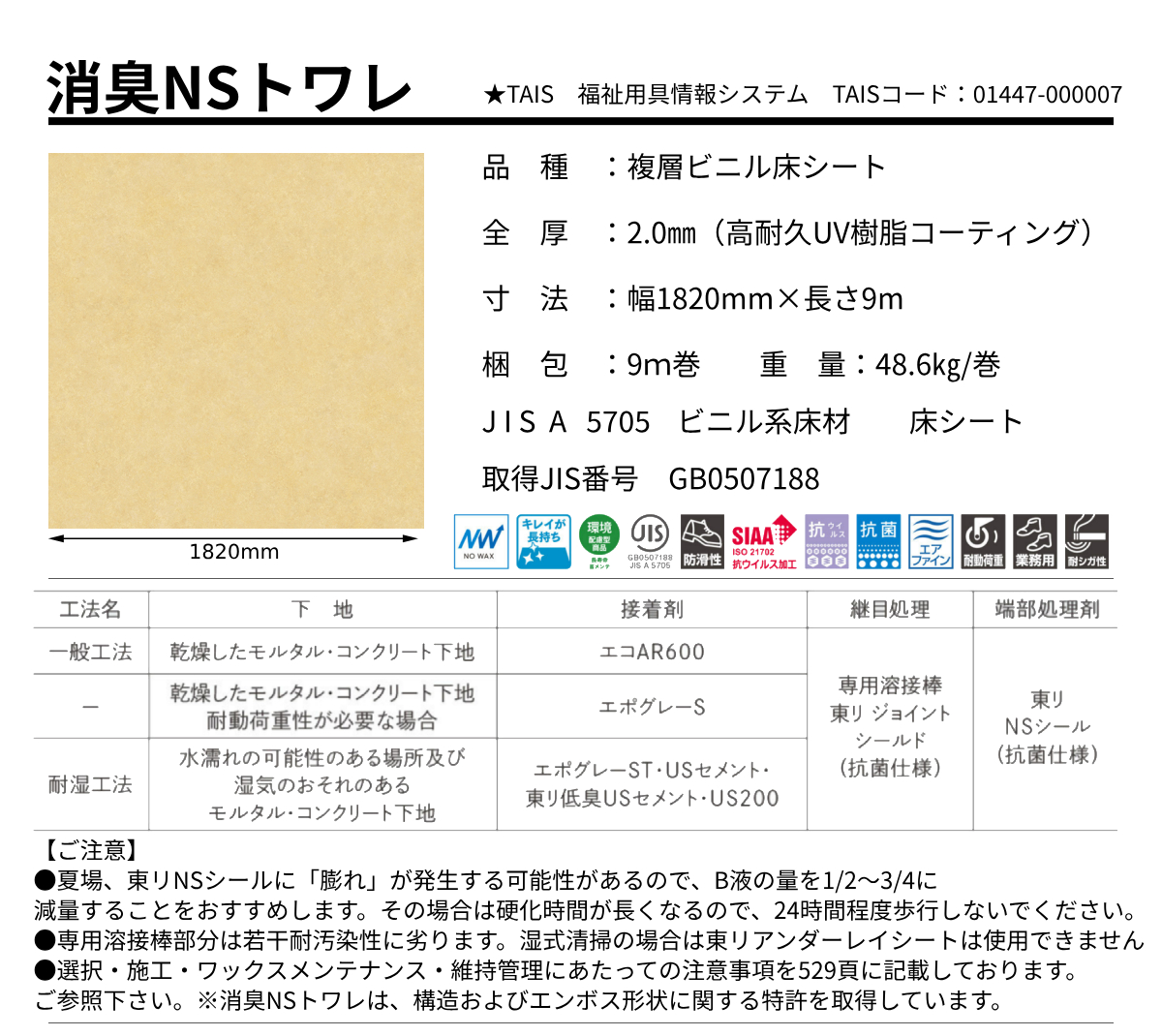
Task: Click the 夏場、東リNSシール caution line
Action: [x=486, y=880]
